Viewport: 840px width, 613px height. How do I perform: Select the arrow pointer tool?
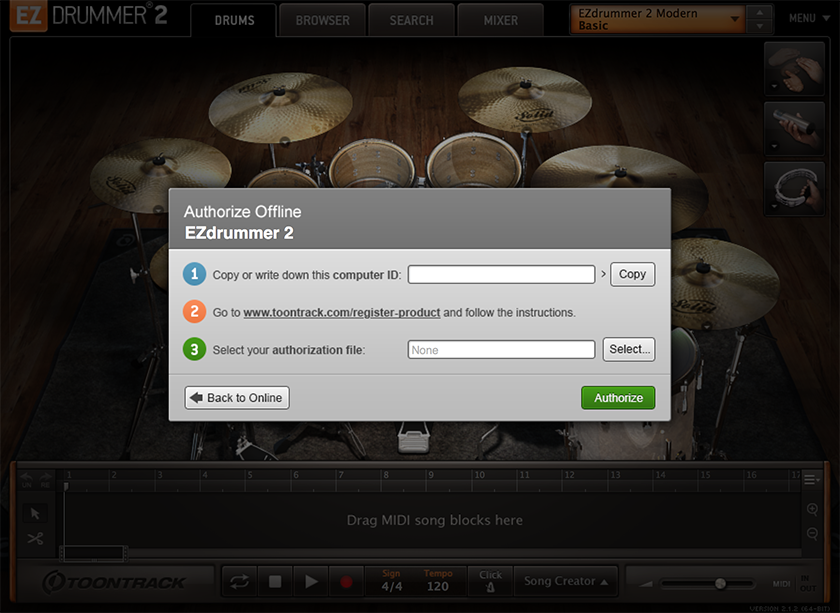point(35,513)
